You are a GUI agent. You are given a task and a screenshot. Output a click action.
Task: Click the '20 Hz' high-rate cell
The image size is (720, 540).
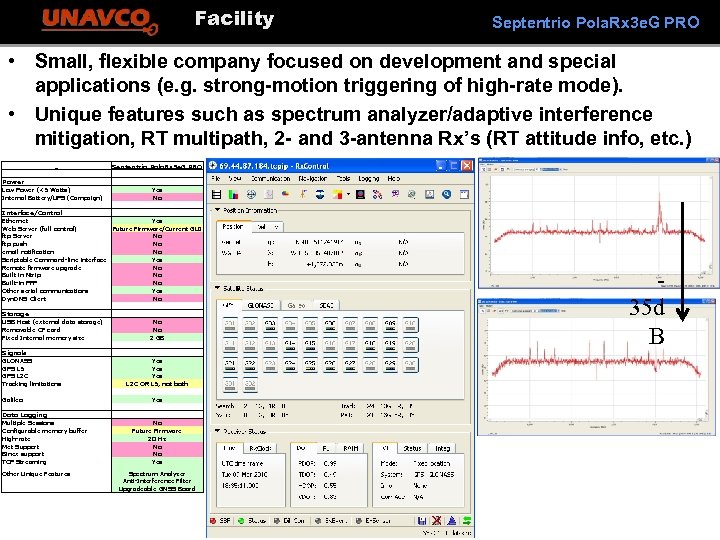[157, 439]
